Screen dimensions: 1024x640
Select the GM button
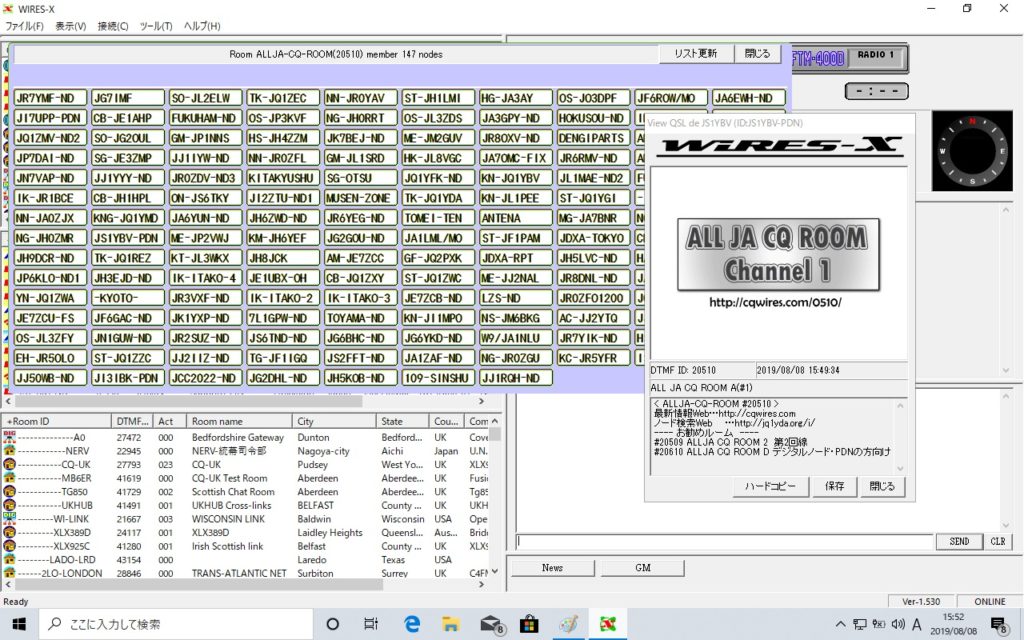643,567
